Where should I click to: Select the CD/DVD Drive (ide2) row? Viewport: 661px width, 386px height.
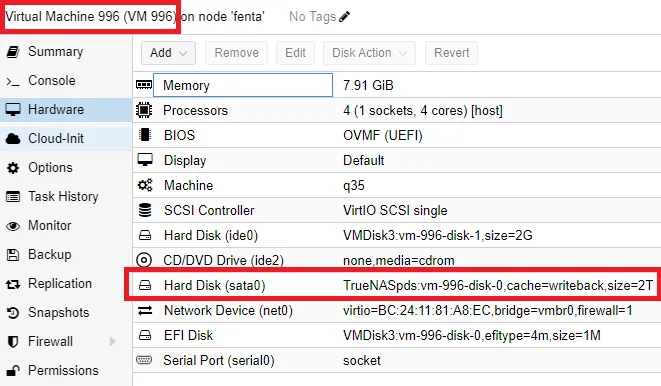click(397, 260)
